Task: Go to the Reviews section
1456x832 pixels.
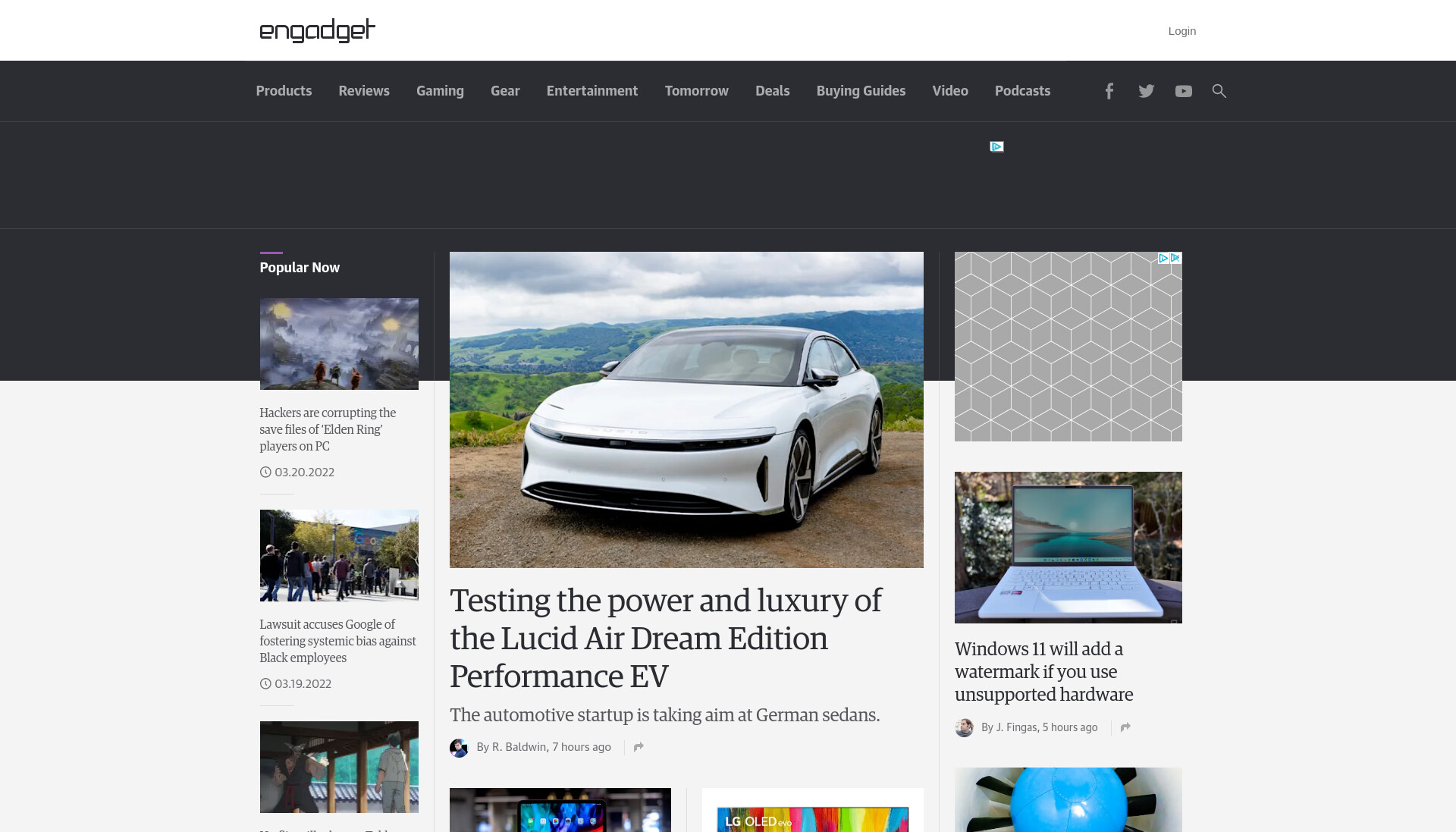Action: (364, 91)
